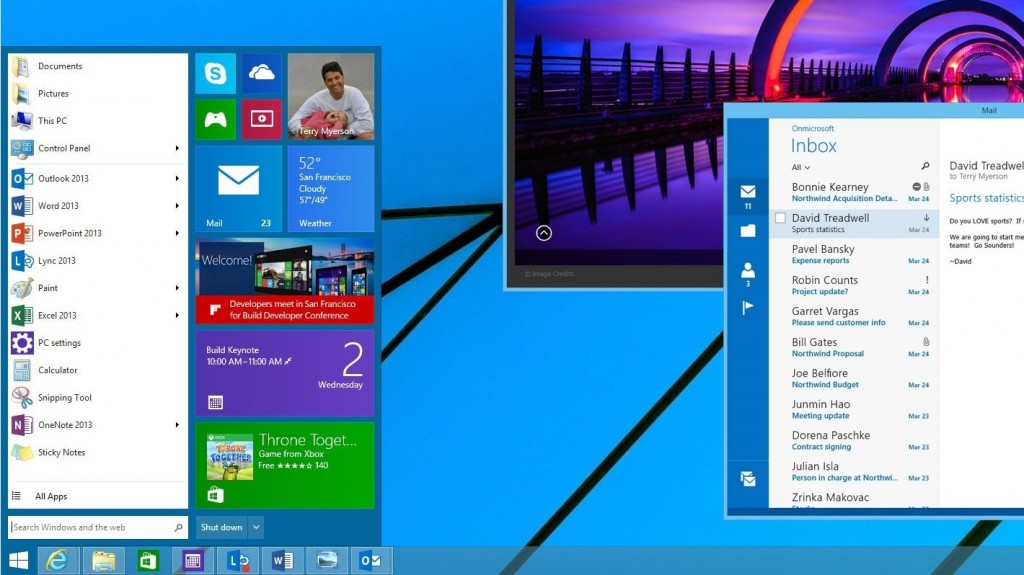Tick the checkbox beside David Treadwell

coord(780,218)
